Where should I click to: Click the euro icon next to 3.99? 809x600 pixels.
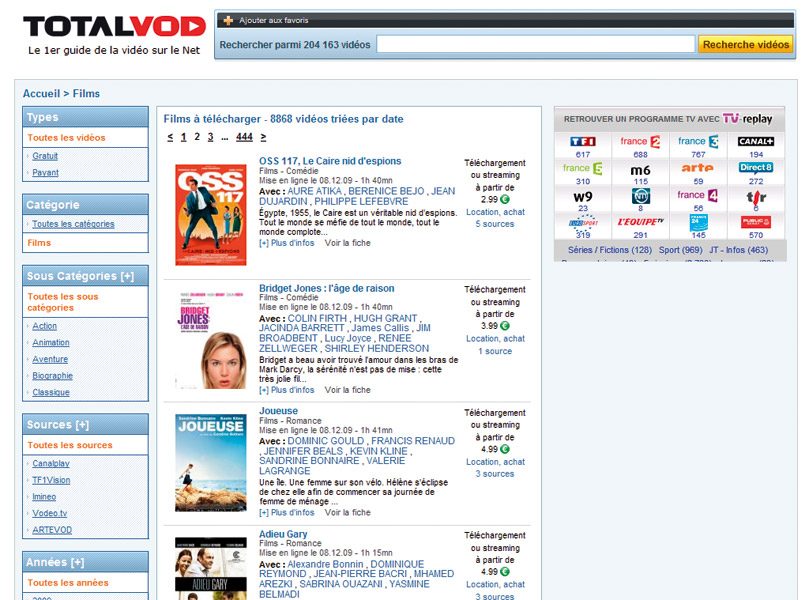[x=505, y=326]
